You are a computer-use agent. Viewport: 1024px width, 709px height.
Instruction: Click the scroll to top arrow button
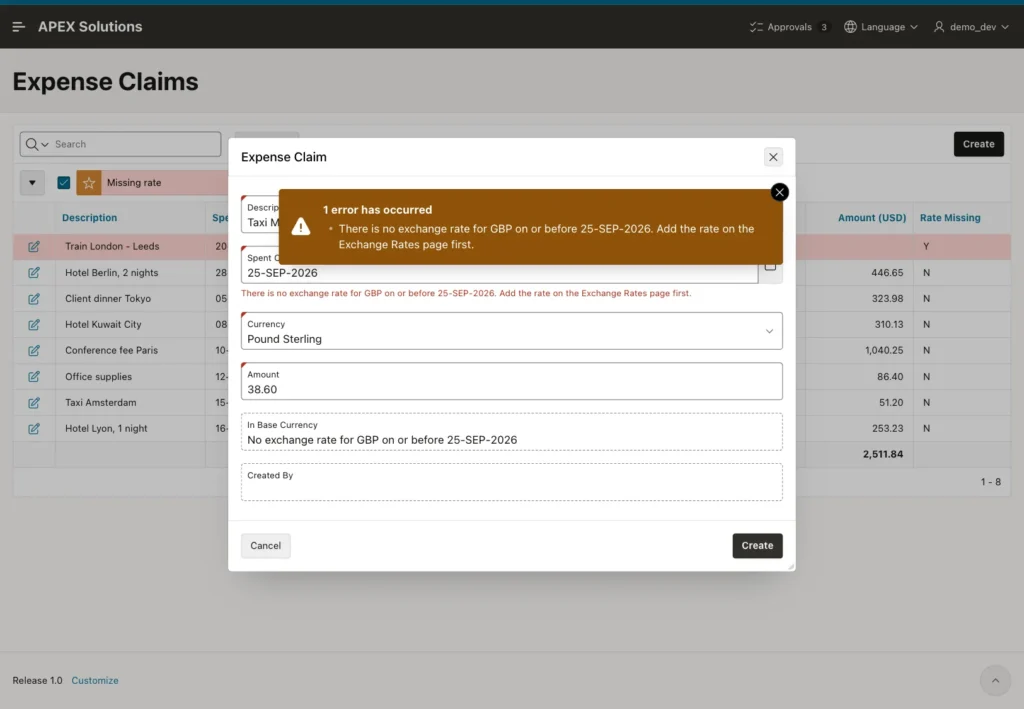(x=995, y=680)
